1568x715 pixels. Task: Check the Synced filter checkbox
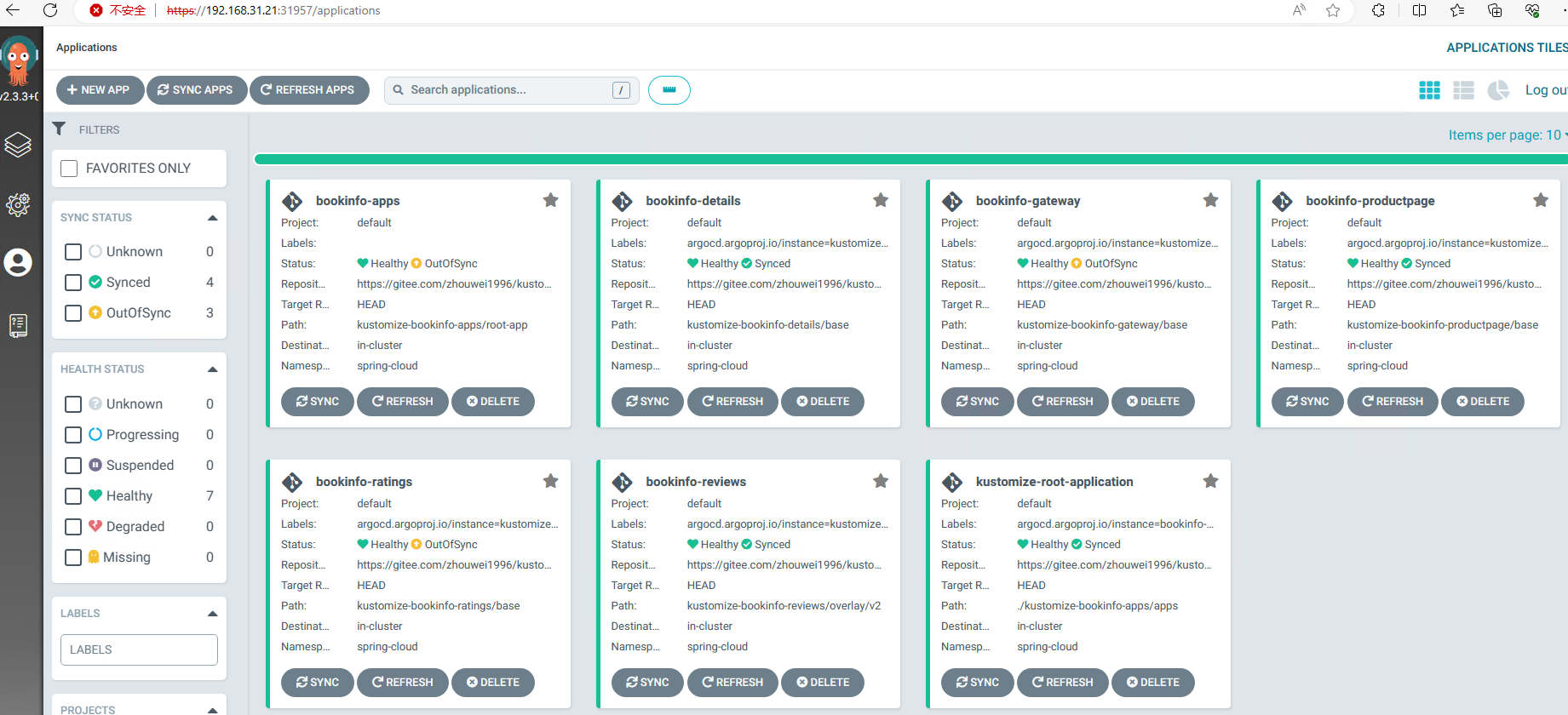[x=73, y=283]
